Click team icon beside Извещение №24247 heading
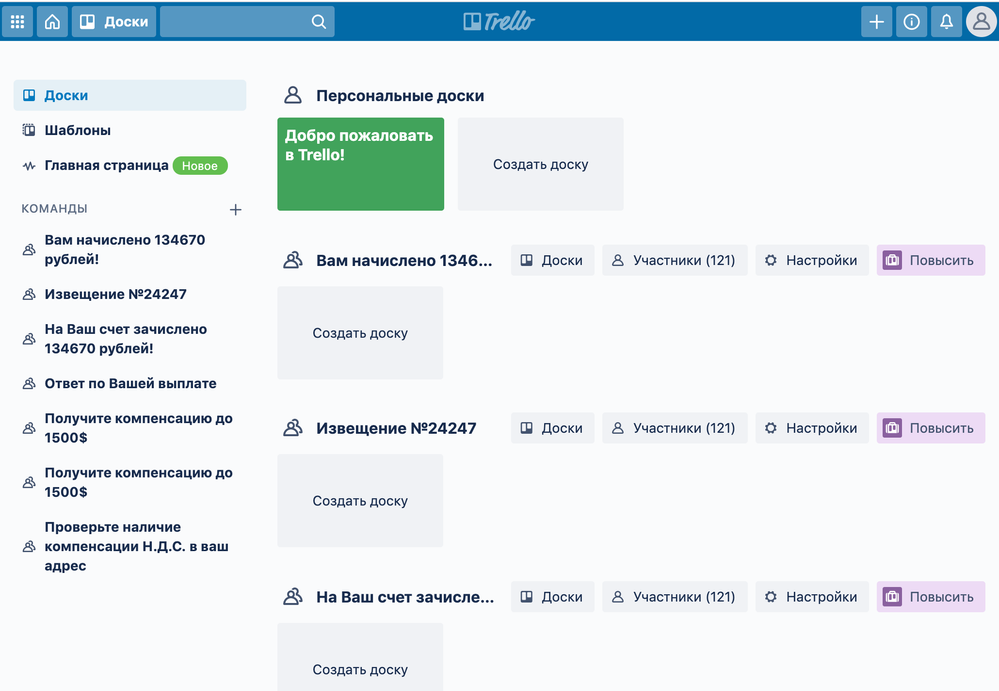 click(292, 428)
